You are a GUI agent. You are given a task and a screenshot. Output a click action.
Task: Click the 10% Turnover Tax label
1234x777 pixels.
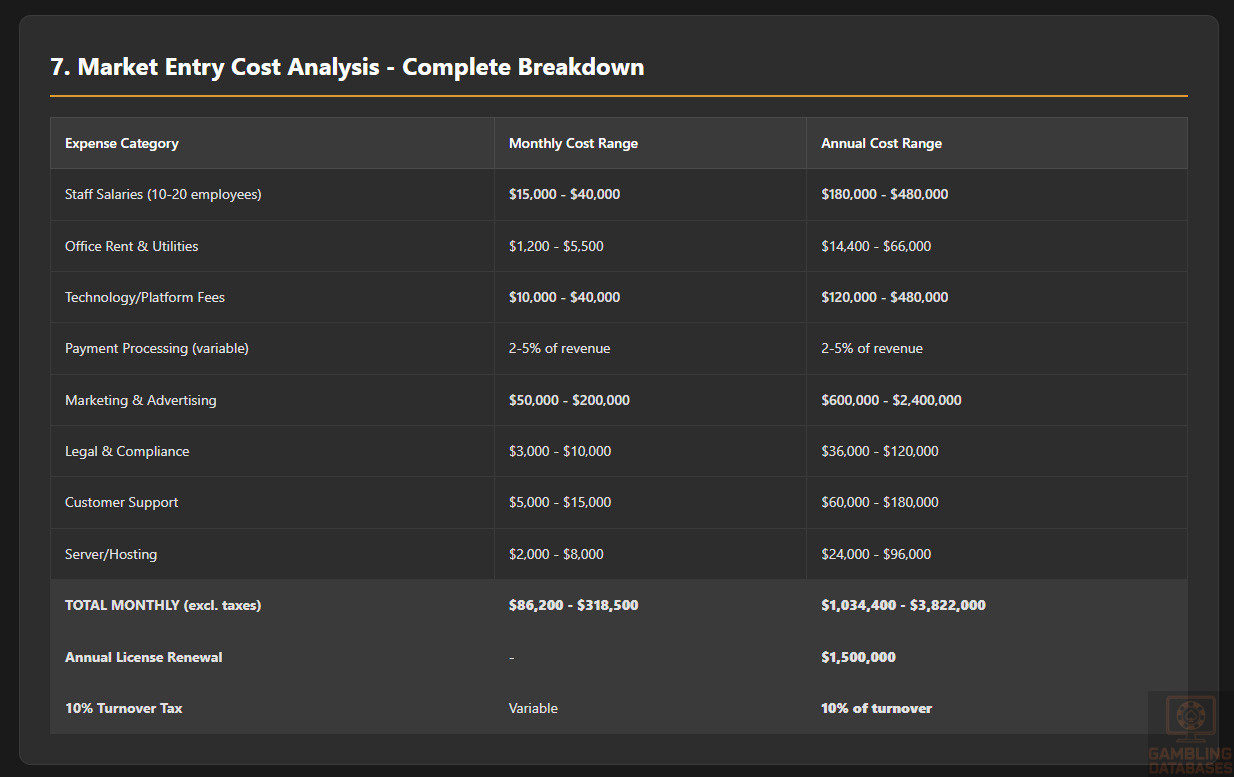(123, 708)
